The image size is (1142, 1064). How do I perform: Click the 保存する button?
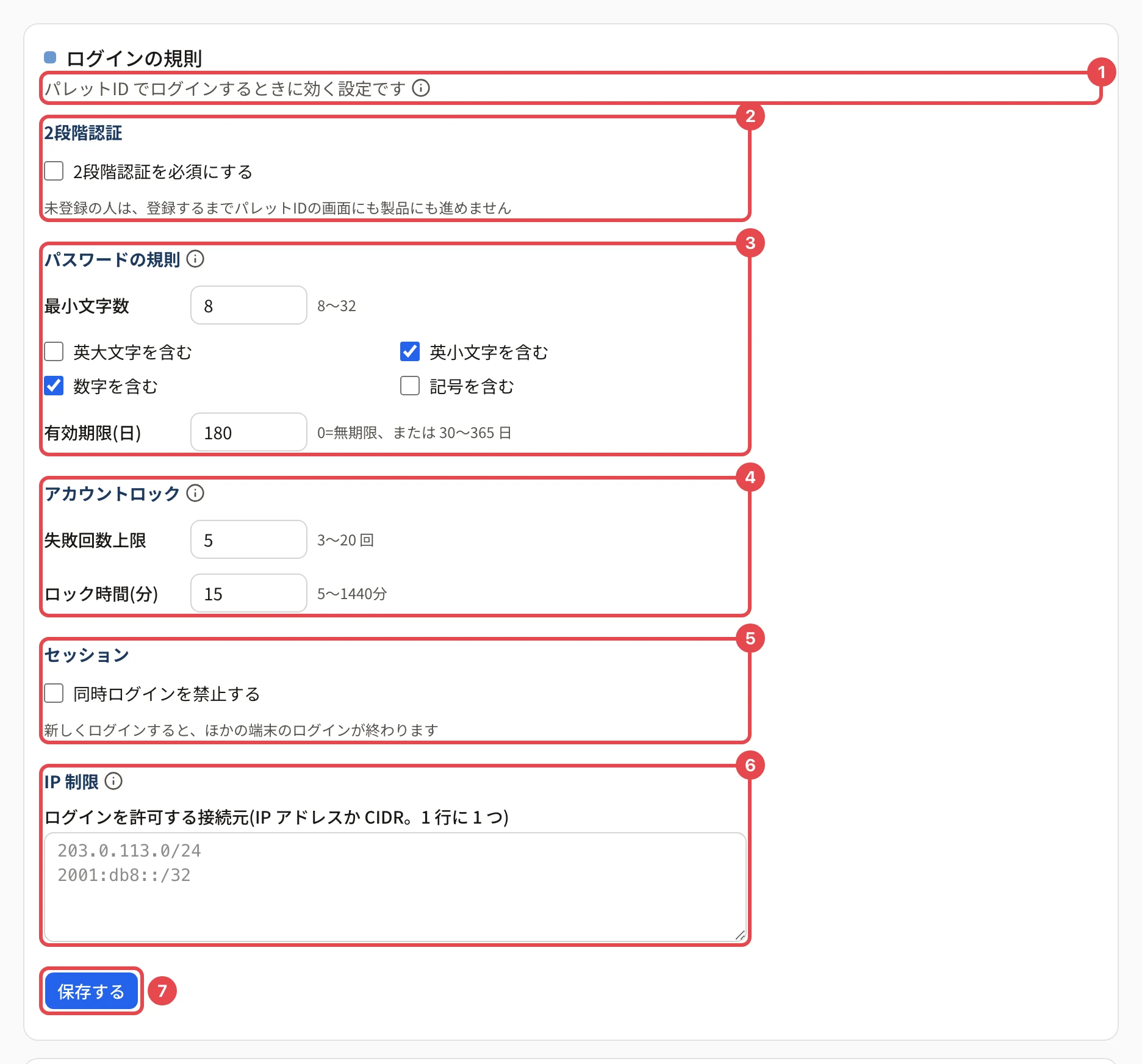tap(91, 991)
